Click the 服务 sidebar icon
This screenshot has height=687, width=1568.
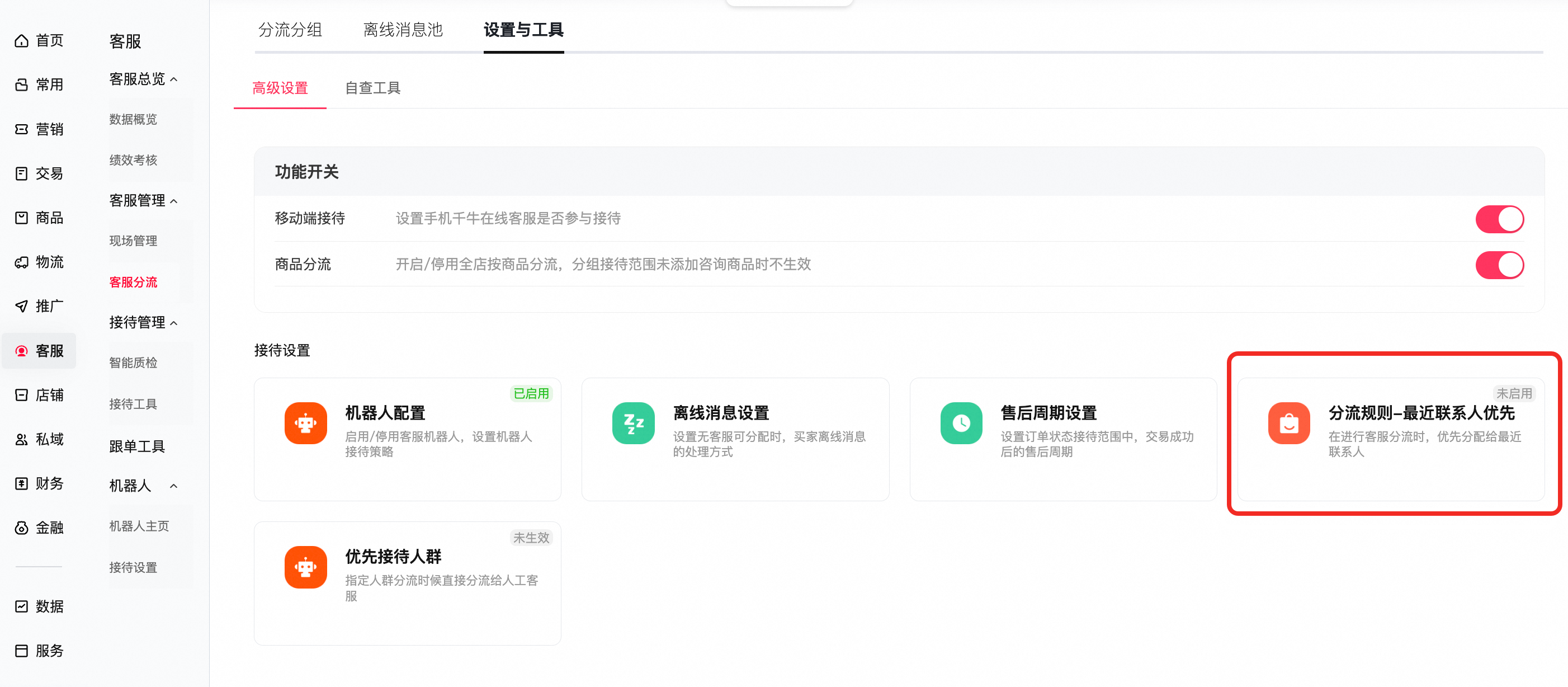[x=21, y=651]
